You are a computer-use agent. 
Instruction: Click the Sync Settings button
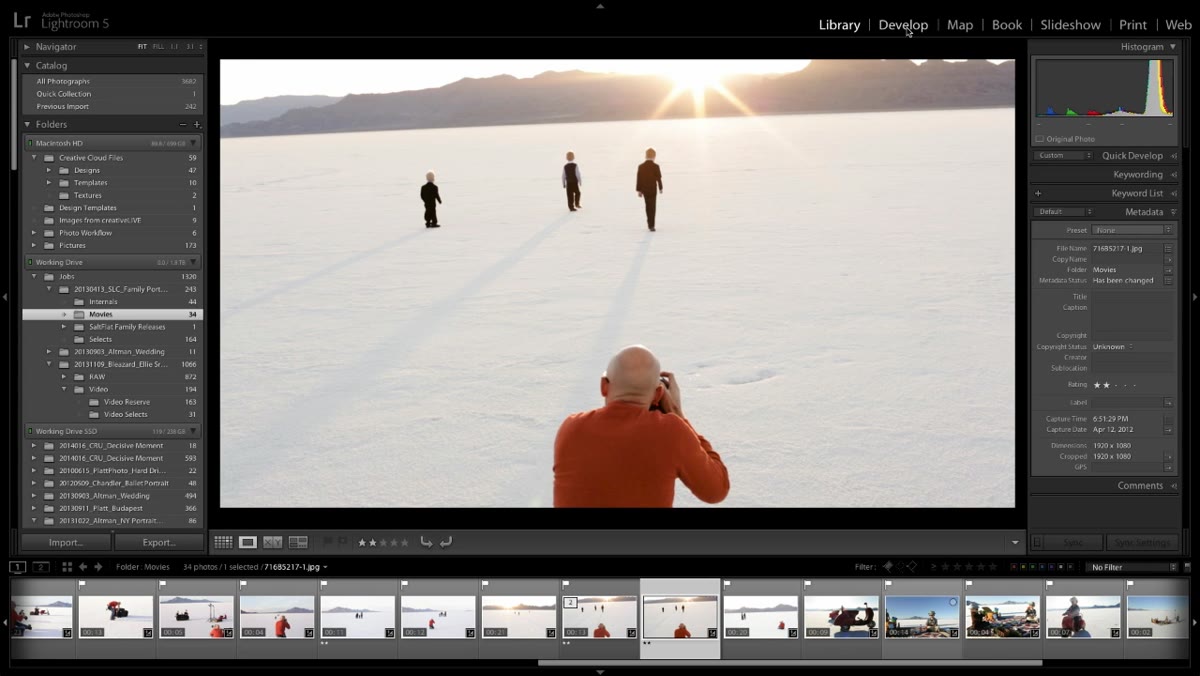(1143, 542)
